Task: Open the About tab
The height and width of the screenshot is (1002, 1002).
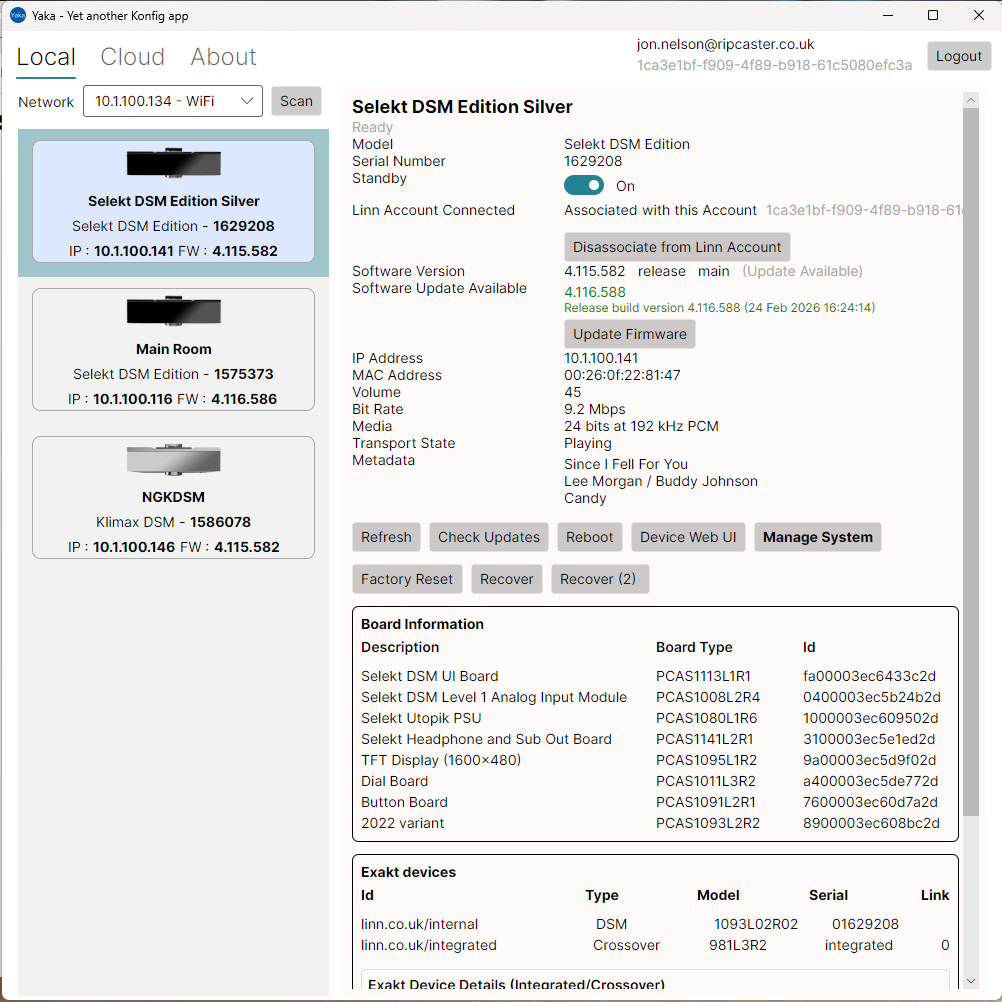Action: (x=222, y=57)
